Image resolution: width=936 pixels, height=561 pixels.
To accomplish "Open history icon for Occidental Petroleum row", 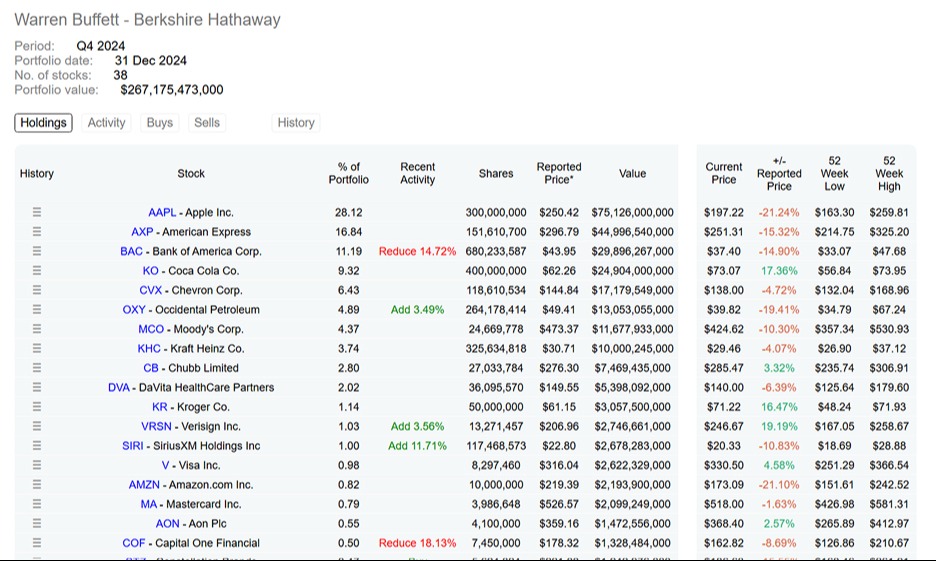I will tap(37, 309).
